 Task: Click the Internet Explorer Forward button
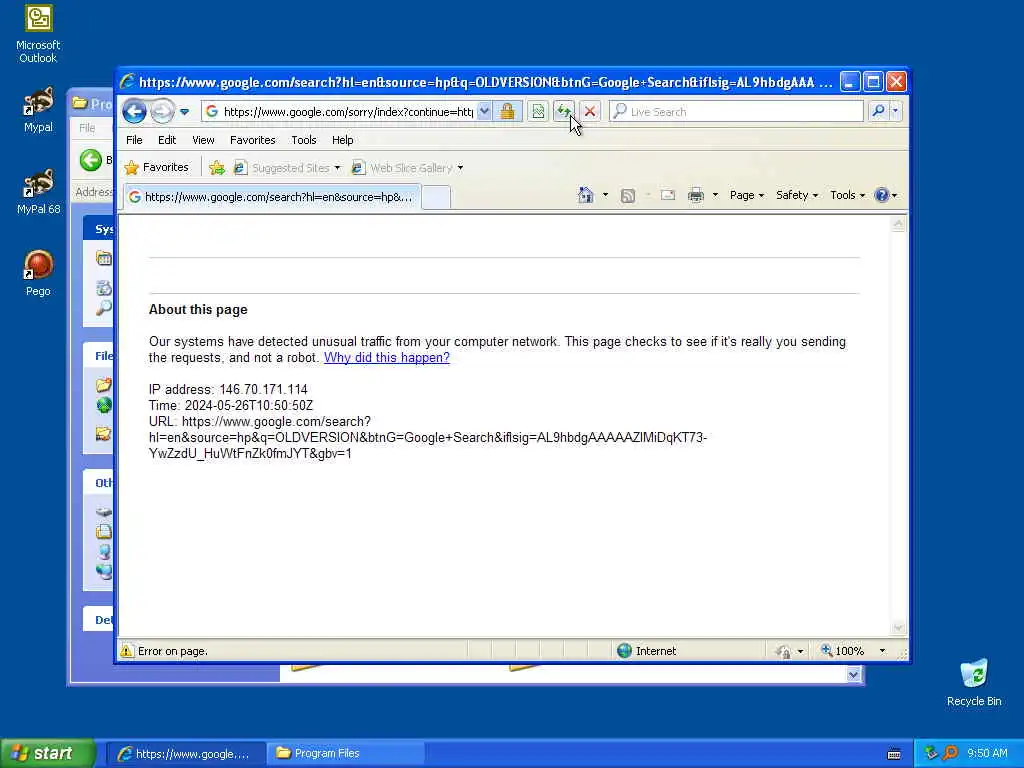pyautogui.click(x=162, y=112)
